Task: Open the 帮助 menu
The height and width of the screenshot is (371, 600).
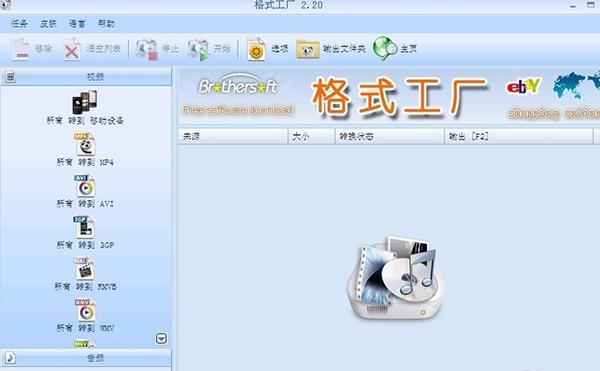Action: pos(106,24)
